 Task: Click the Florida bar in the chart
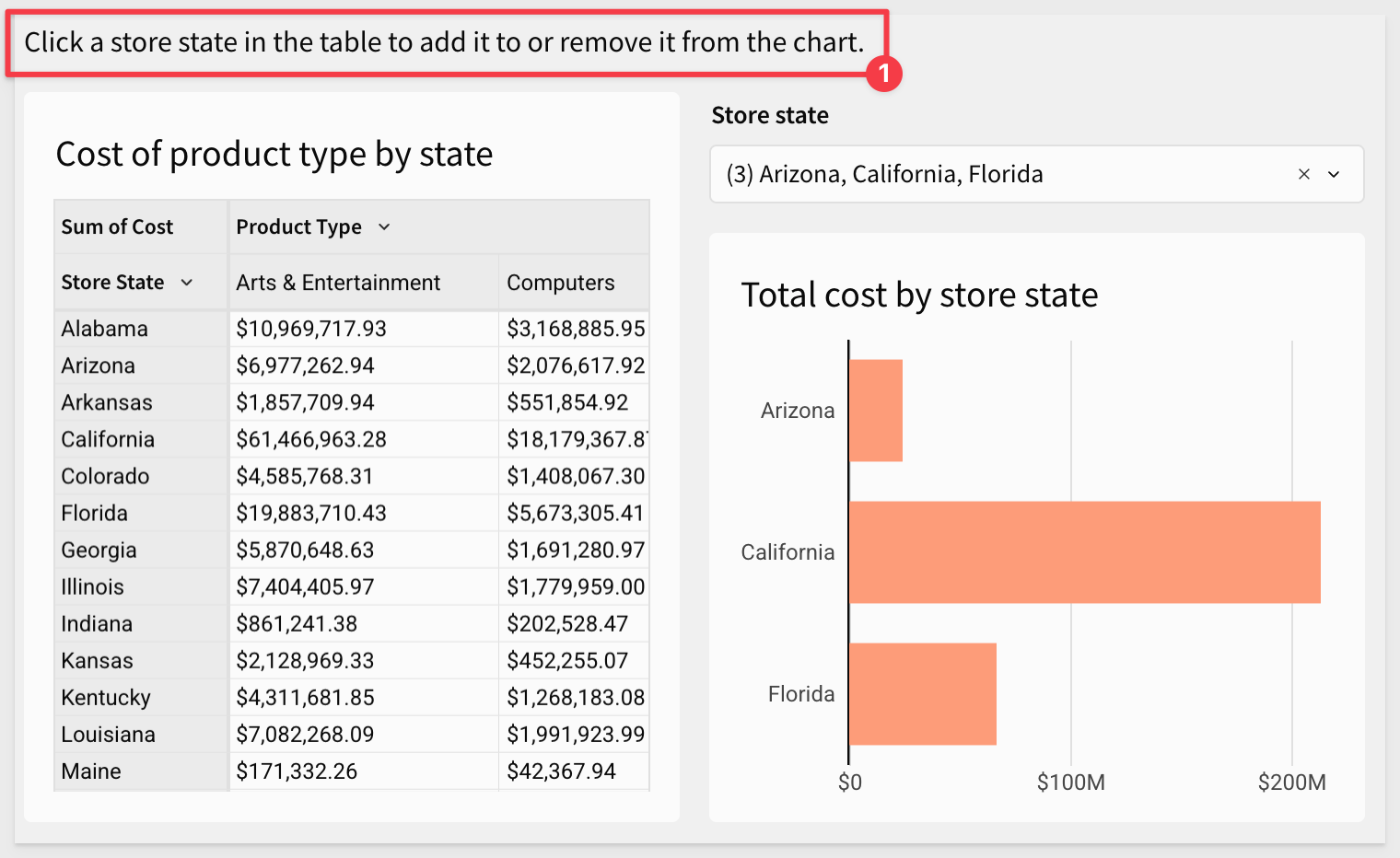click(923, 694)
